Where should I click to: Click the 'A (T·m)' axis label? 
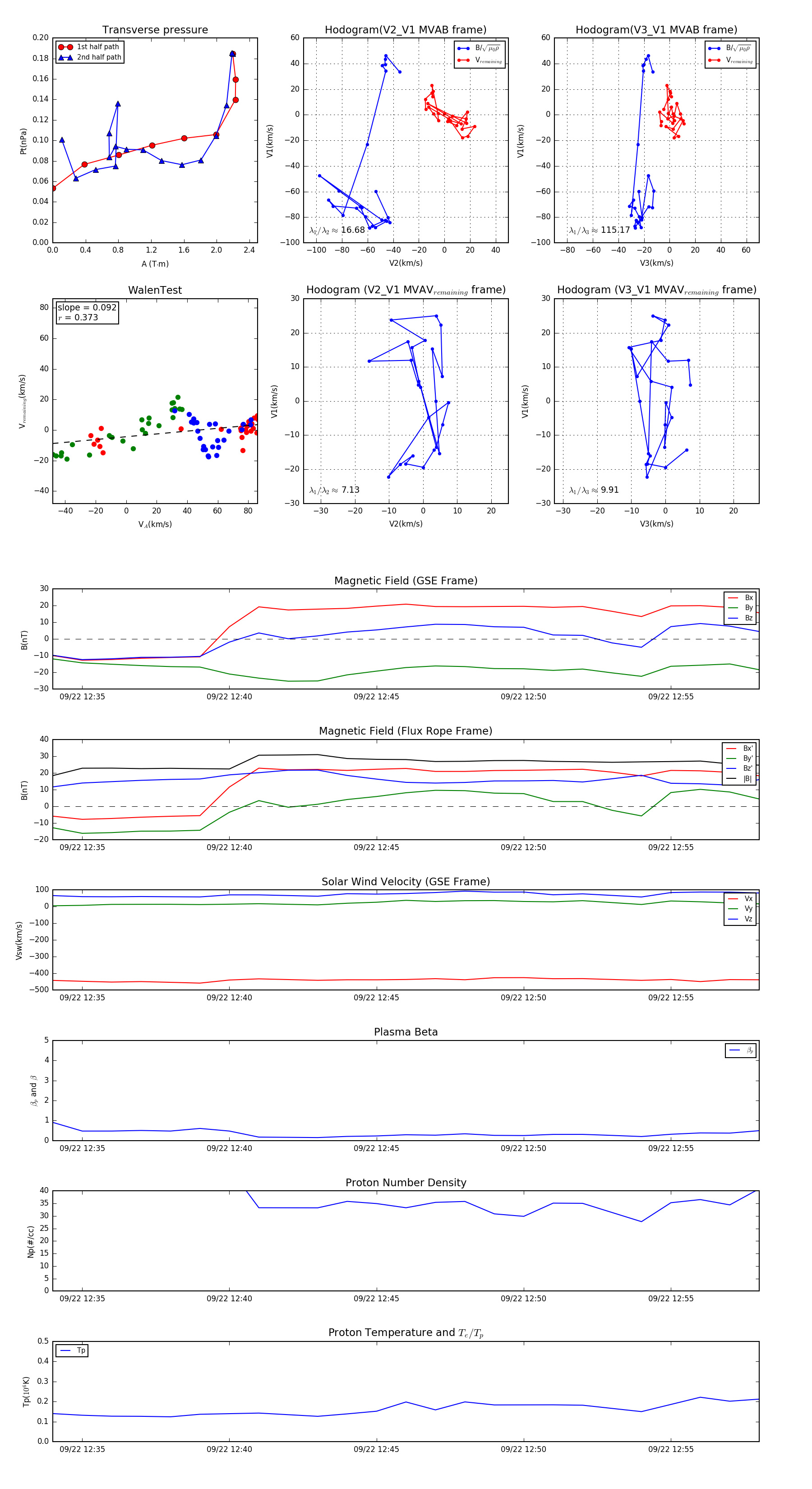click(x=155, y=264)
